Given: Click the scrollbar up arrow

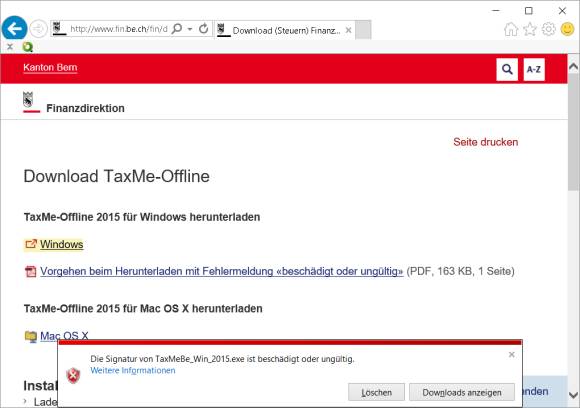Looking at the screenshot, I should (573, 66).
